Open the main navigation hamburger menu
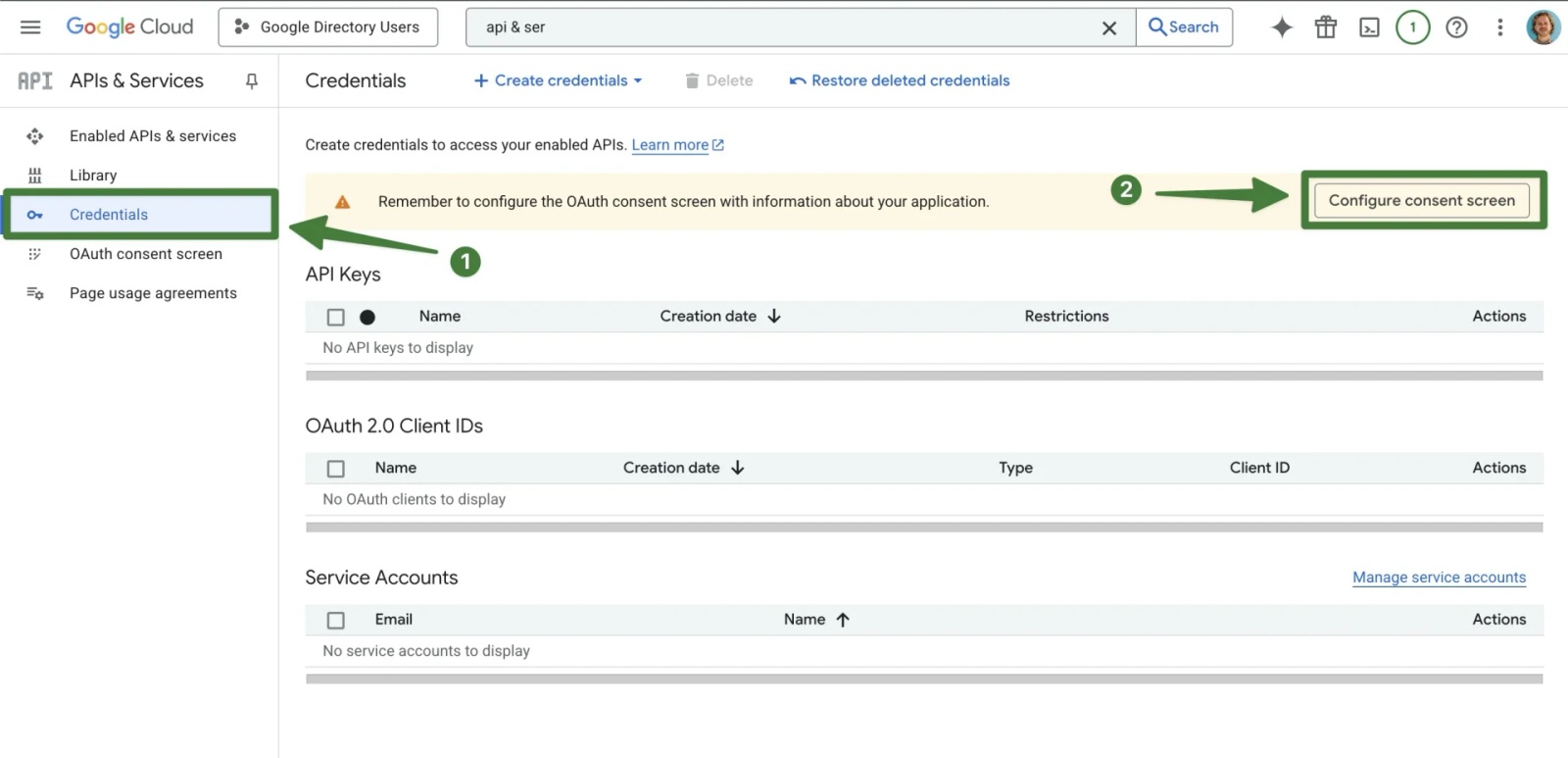 click(x=30, y=27)
